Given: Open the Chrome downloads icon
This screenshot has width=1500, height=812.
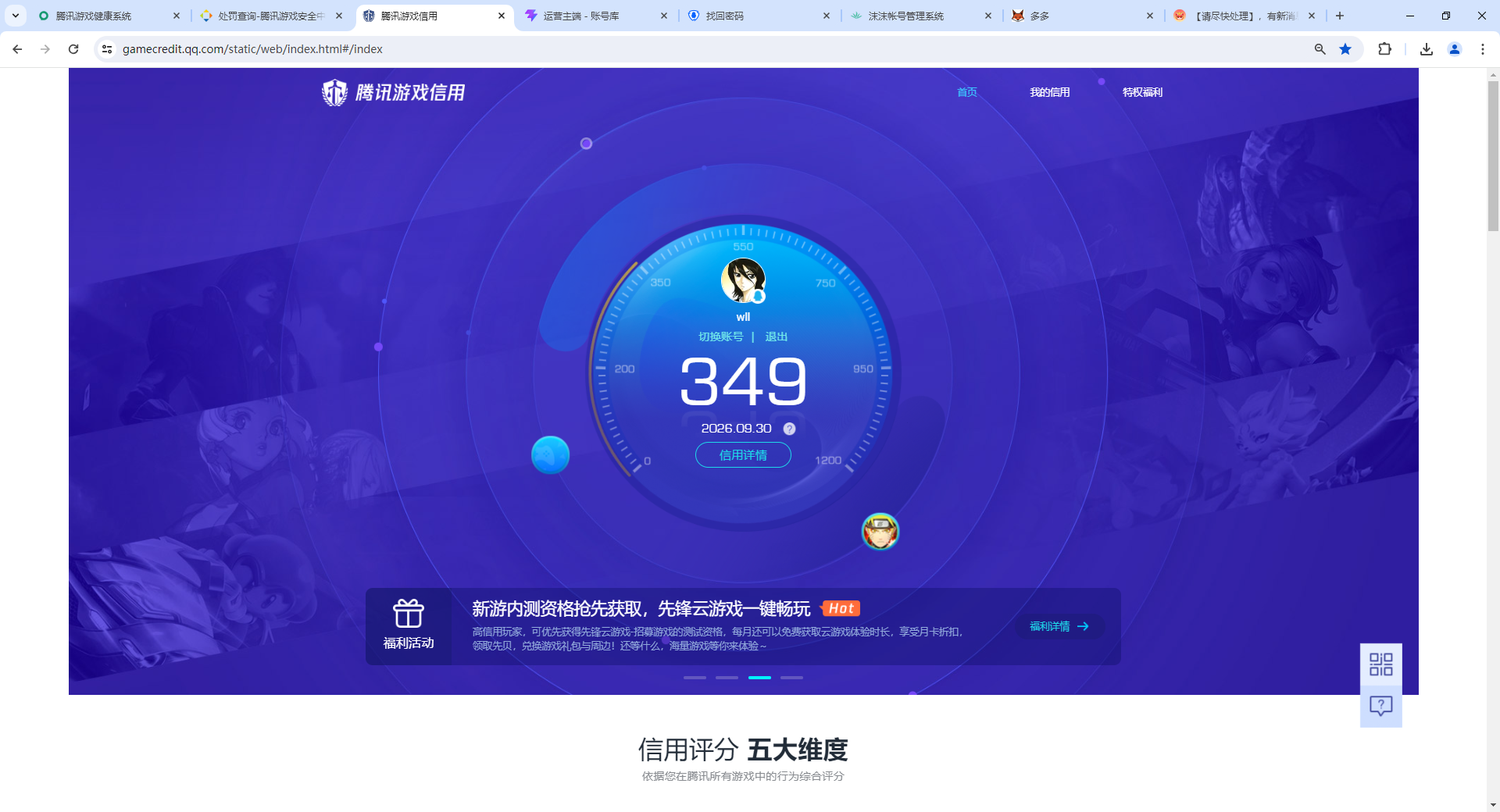Looking at the screenshot, I should [x=1427, y=49].
